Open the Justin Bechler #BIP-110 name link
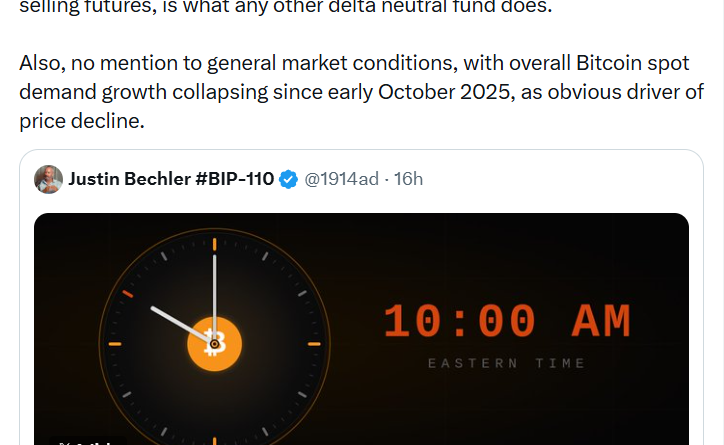 coord(170,179)
